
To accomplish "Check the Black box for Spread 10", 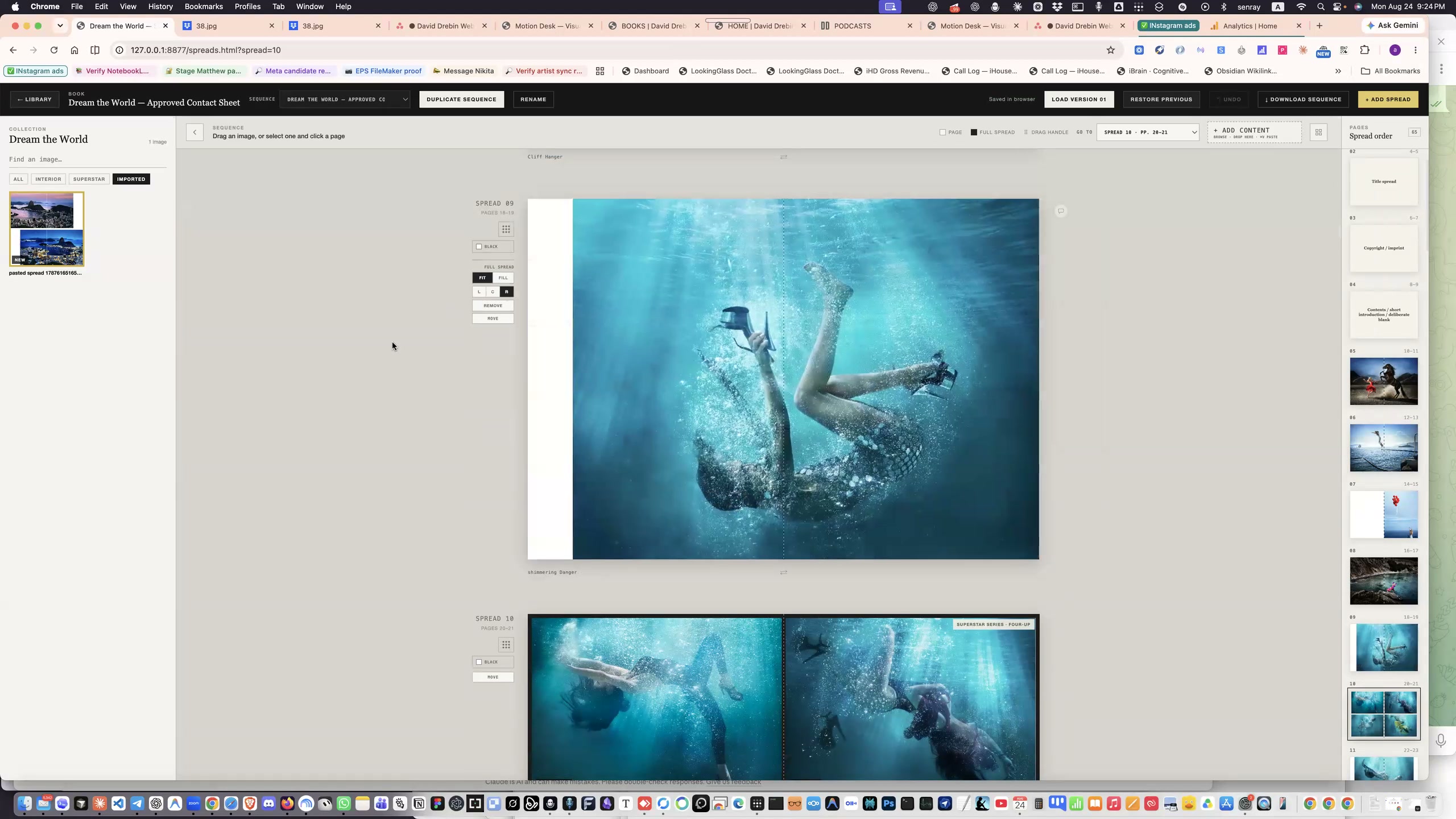I will click(479, 662).
